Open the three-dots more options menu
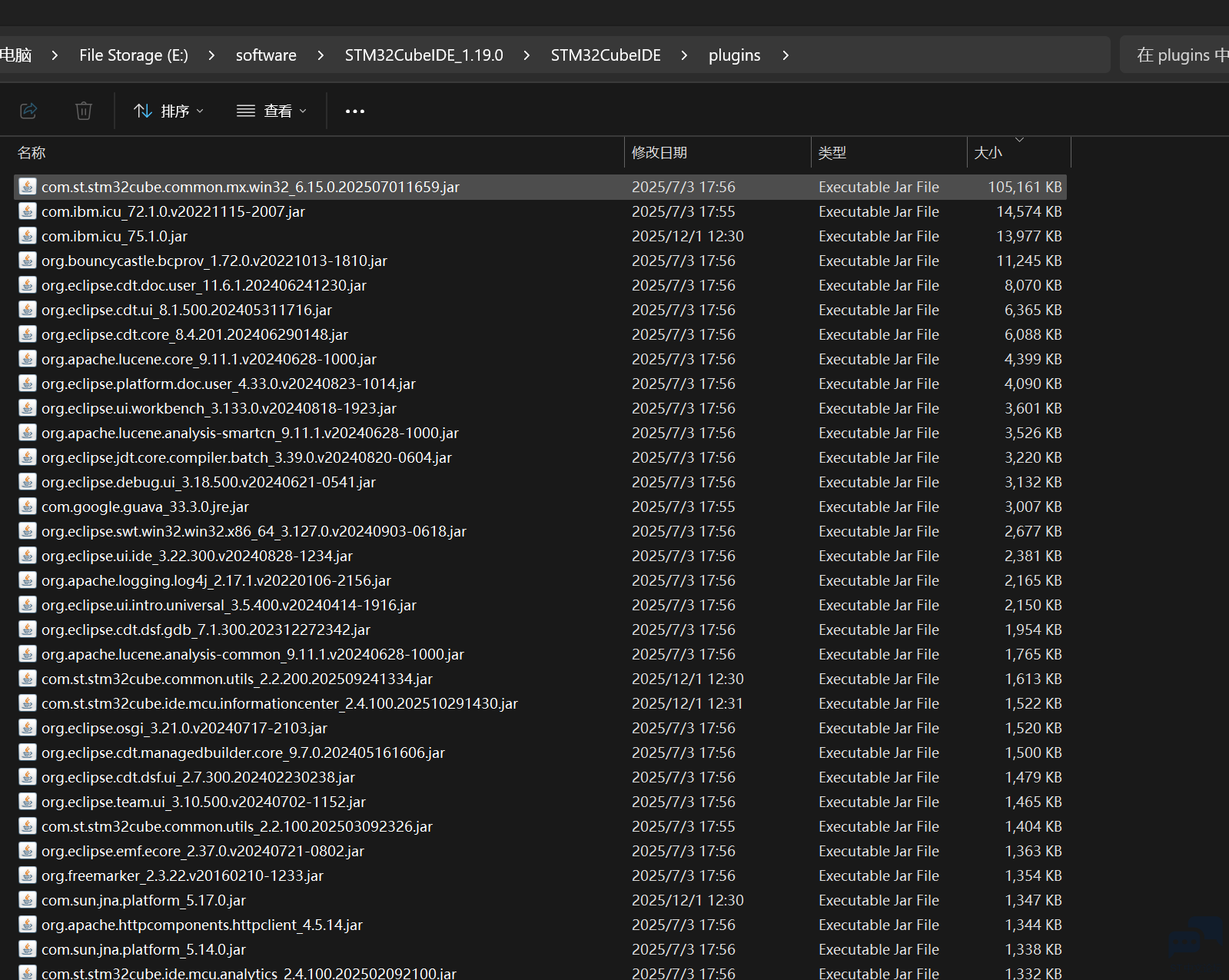This screenshot has height=980, width=1229. pyautogui.click(x=354, y=111)
